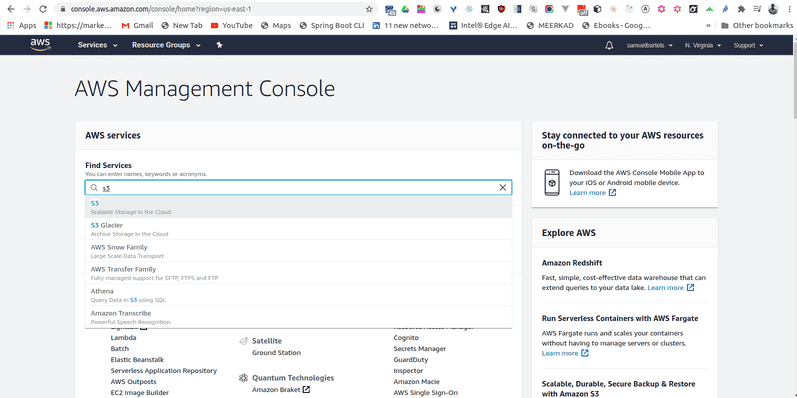Viewport: 797px width, 398px height.
Task: Expand the Resource Groups menu
Action: (166, 45)
